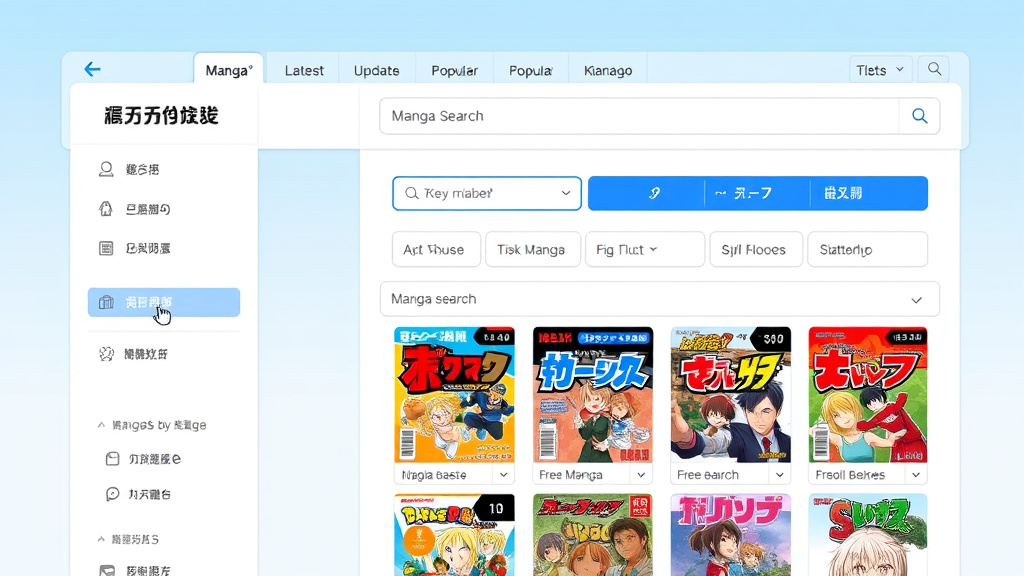Select the community people icon in sidebar
The width and height of the screenshot is (1024, 576).
click(107, 353)
